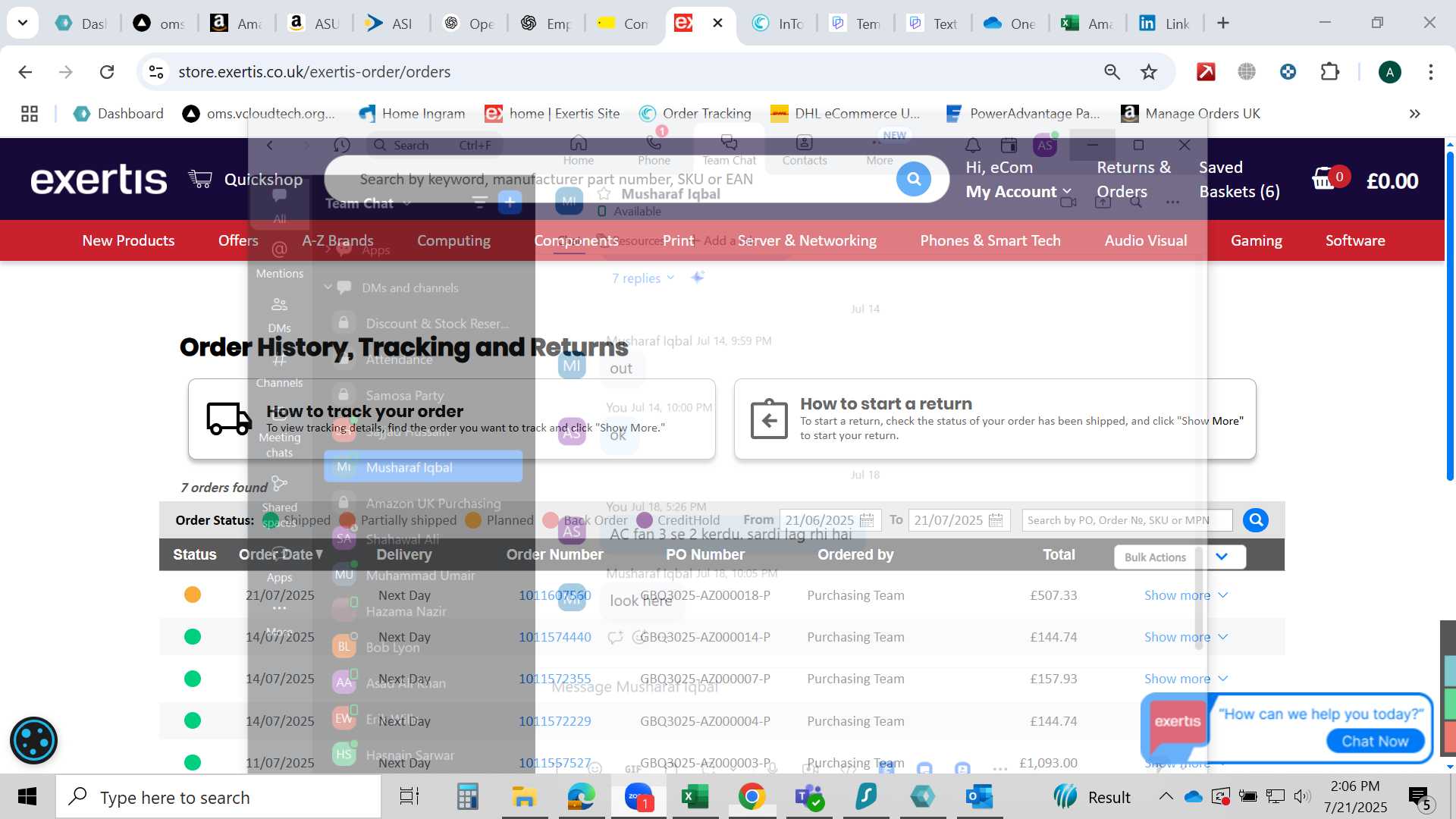This screenshot has width=1456, height=819.
Task: Open the From date calendar icon
Action: pos(867,520)
